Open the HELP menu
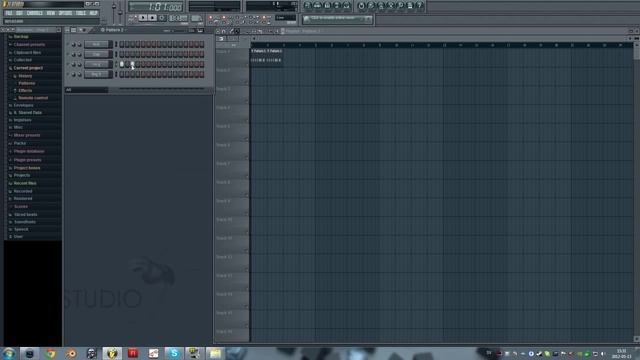 (x=93, y=13)
